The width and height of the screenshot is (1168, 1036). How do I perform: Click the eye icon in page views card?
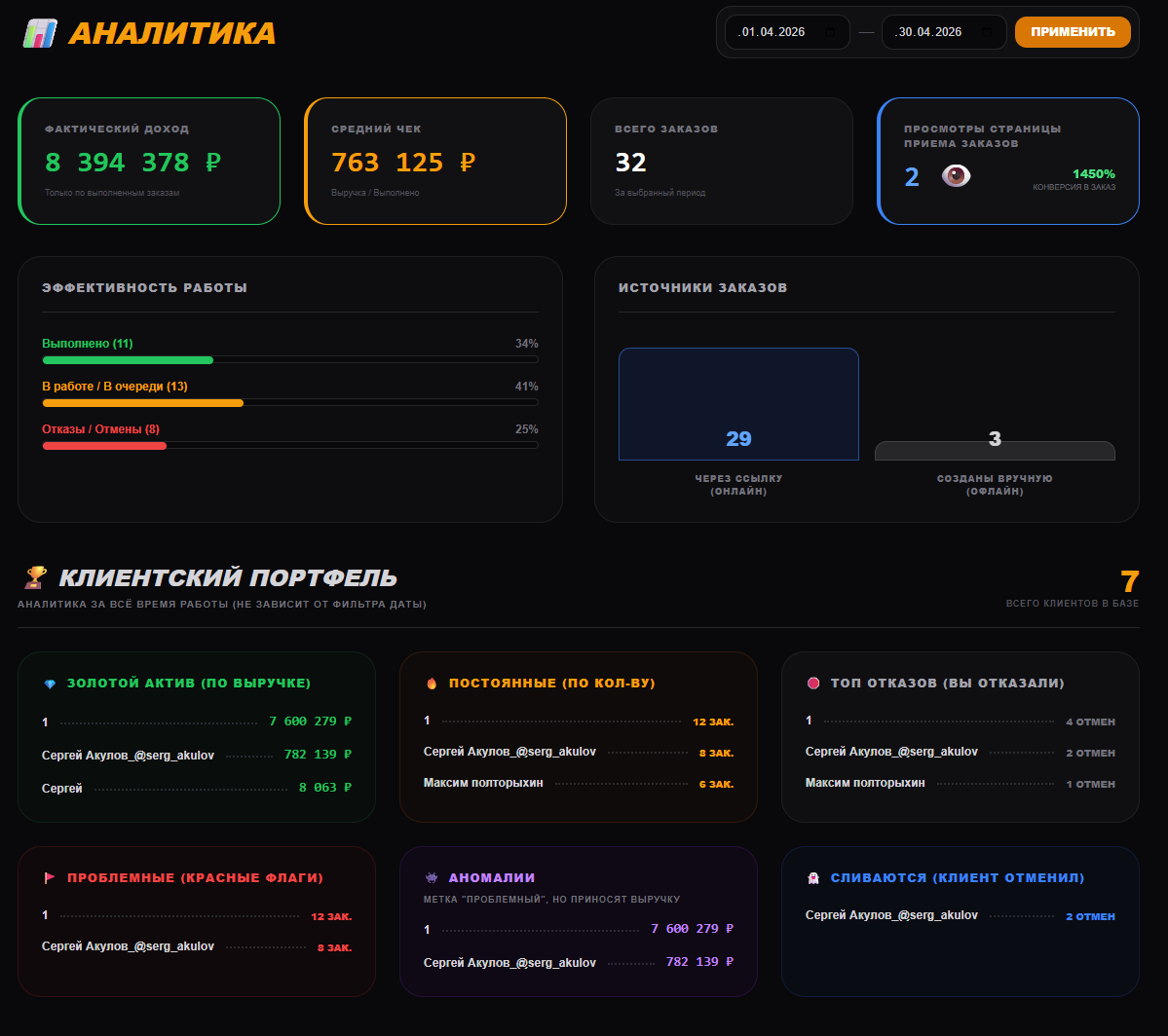tap(957, 176)
